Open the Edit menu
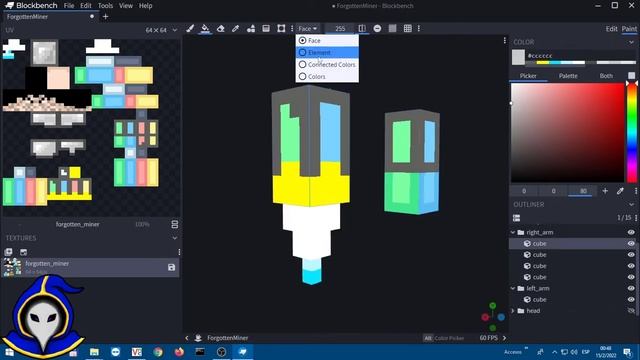This screenshot has width=640, height=360. pyautogui.click(x=86, y=6)
